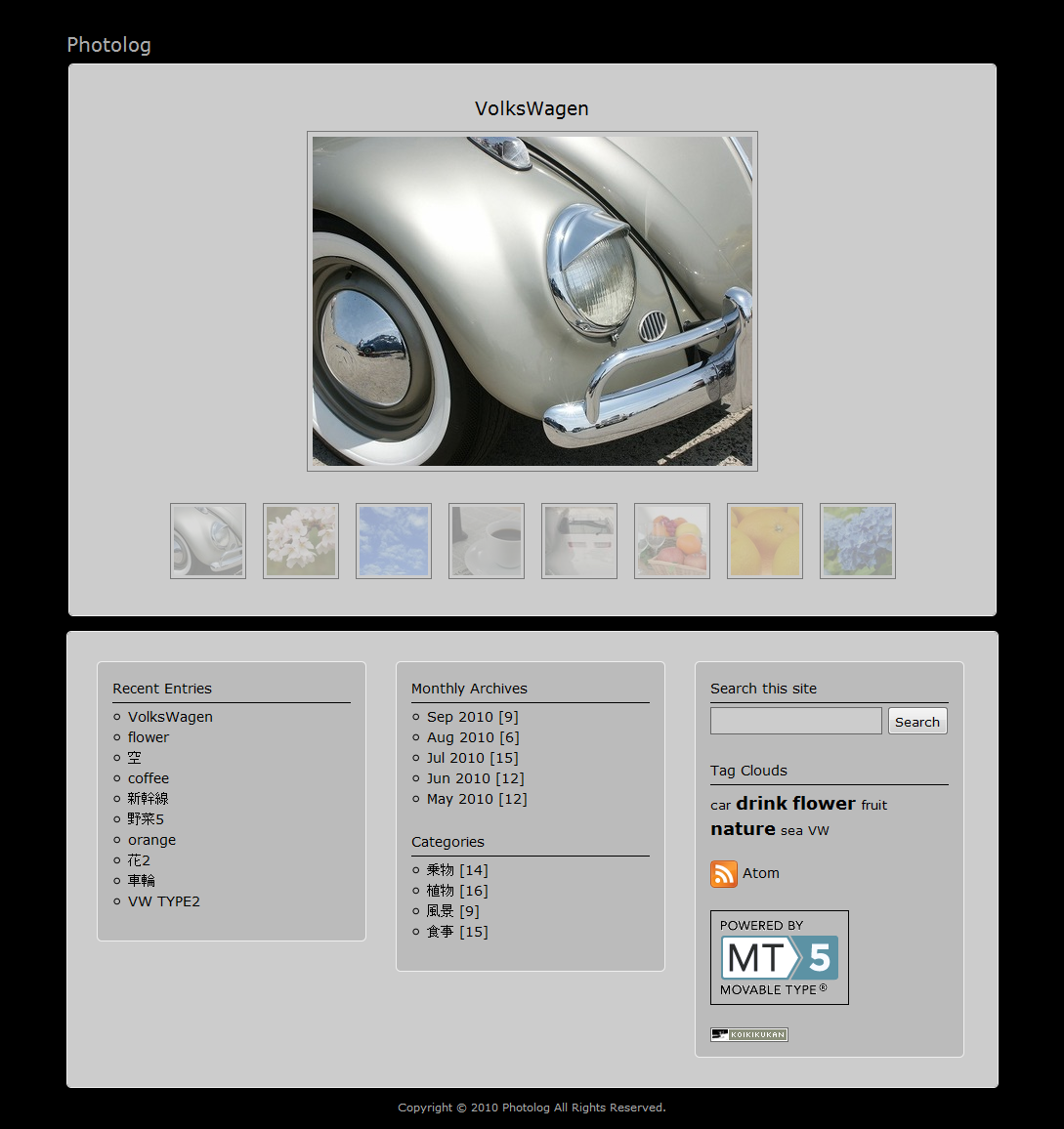Select the coffee cup thumbnail
Viewport: 1064px width, 1129px height.
click(487, 541)
